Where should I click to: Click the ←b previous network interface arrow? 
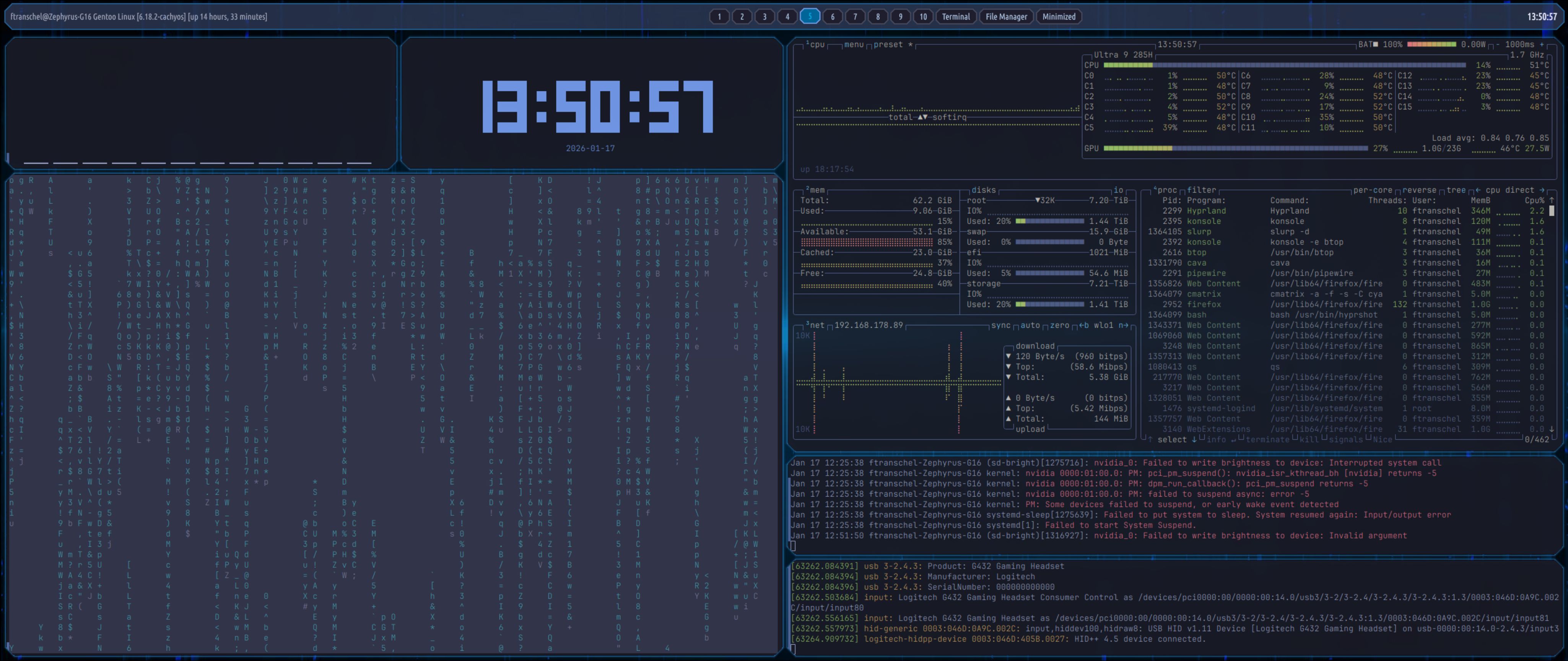click(x=1085, y=325)
